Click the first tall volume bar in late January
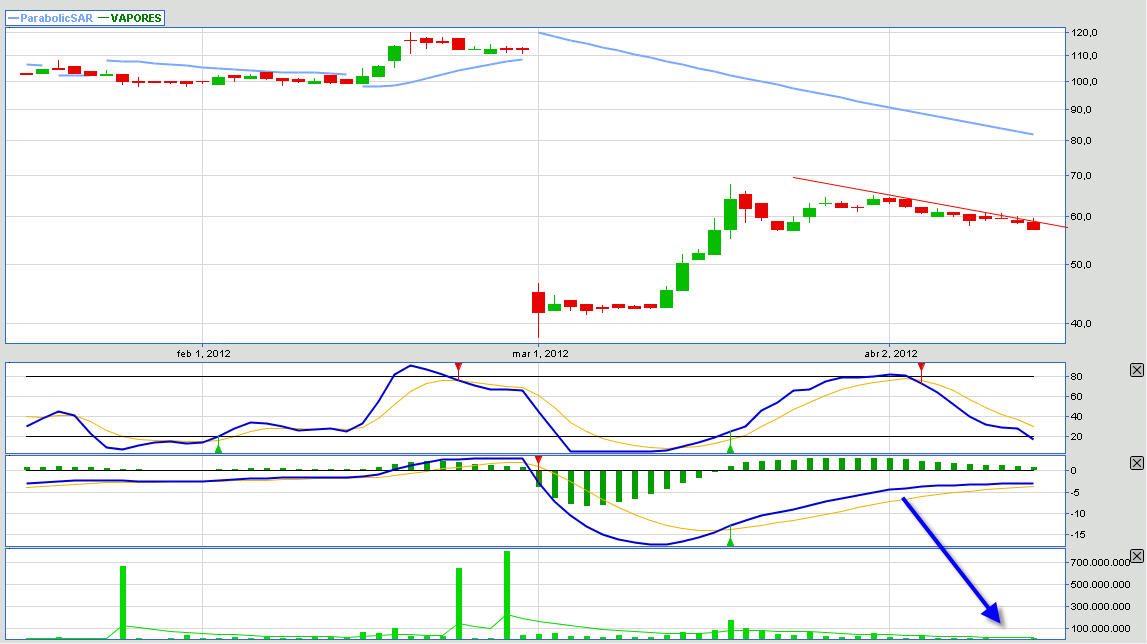This screenshot has width=1147, height=644. (123, 602)
